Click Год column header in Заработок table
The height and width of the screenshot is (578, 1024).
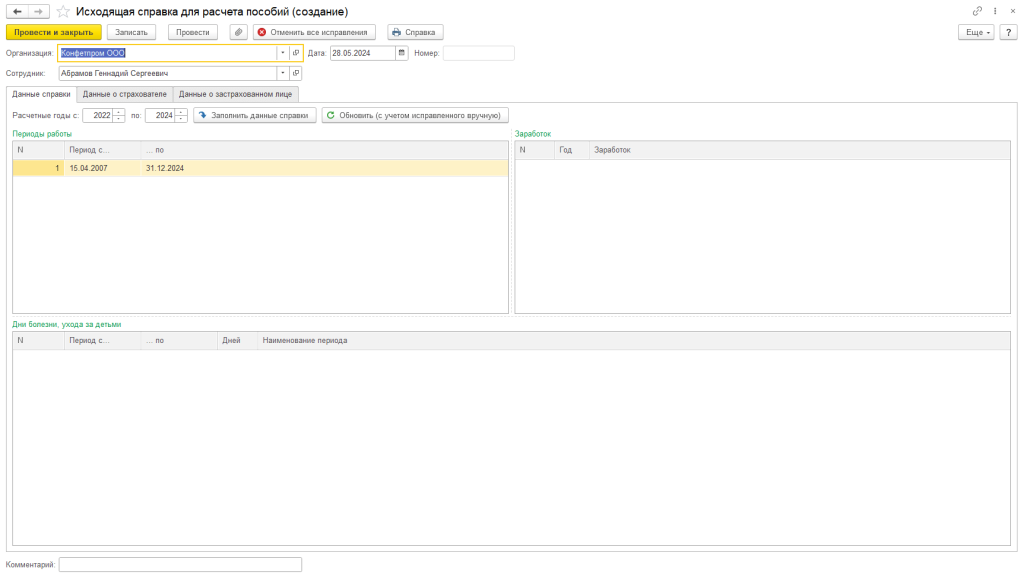coord(572,150)
